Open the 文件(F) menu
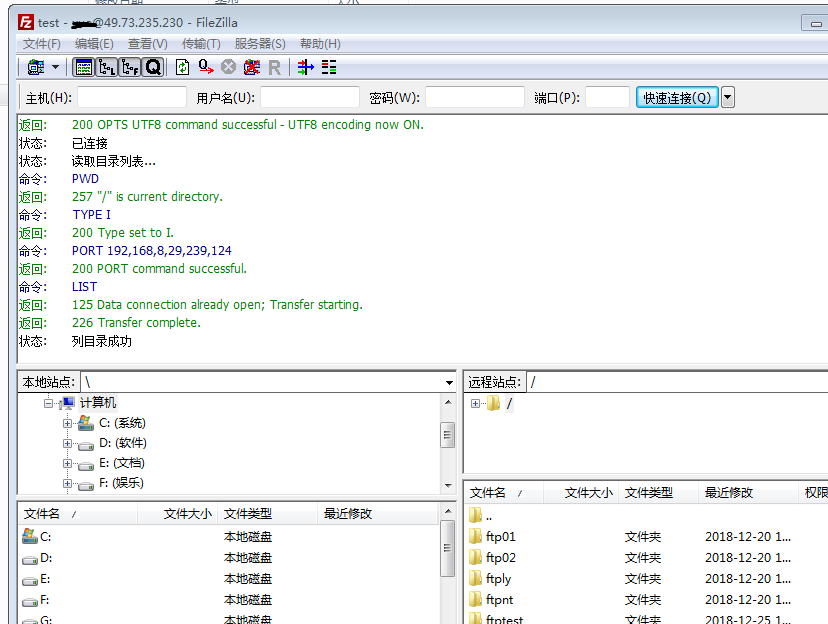 tap(42, 44)
